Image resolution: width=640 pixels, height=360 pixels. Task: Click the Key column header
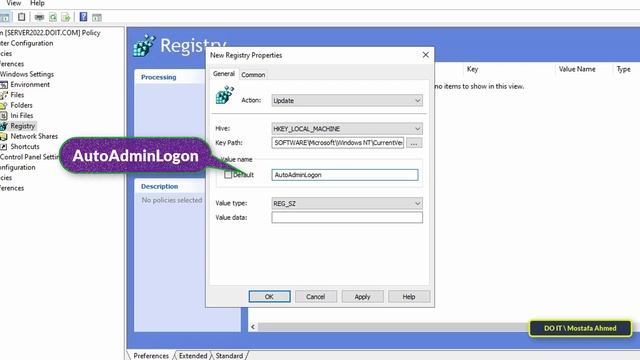click(472, 69)
